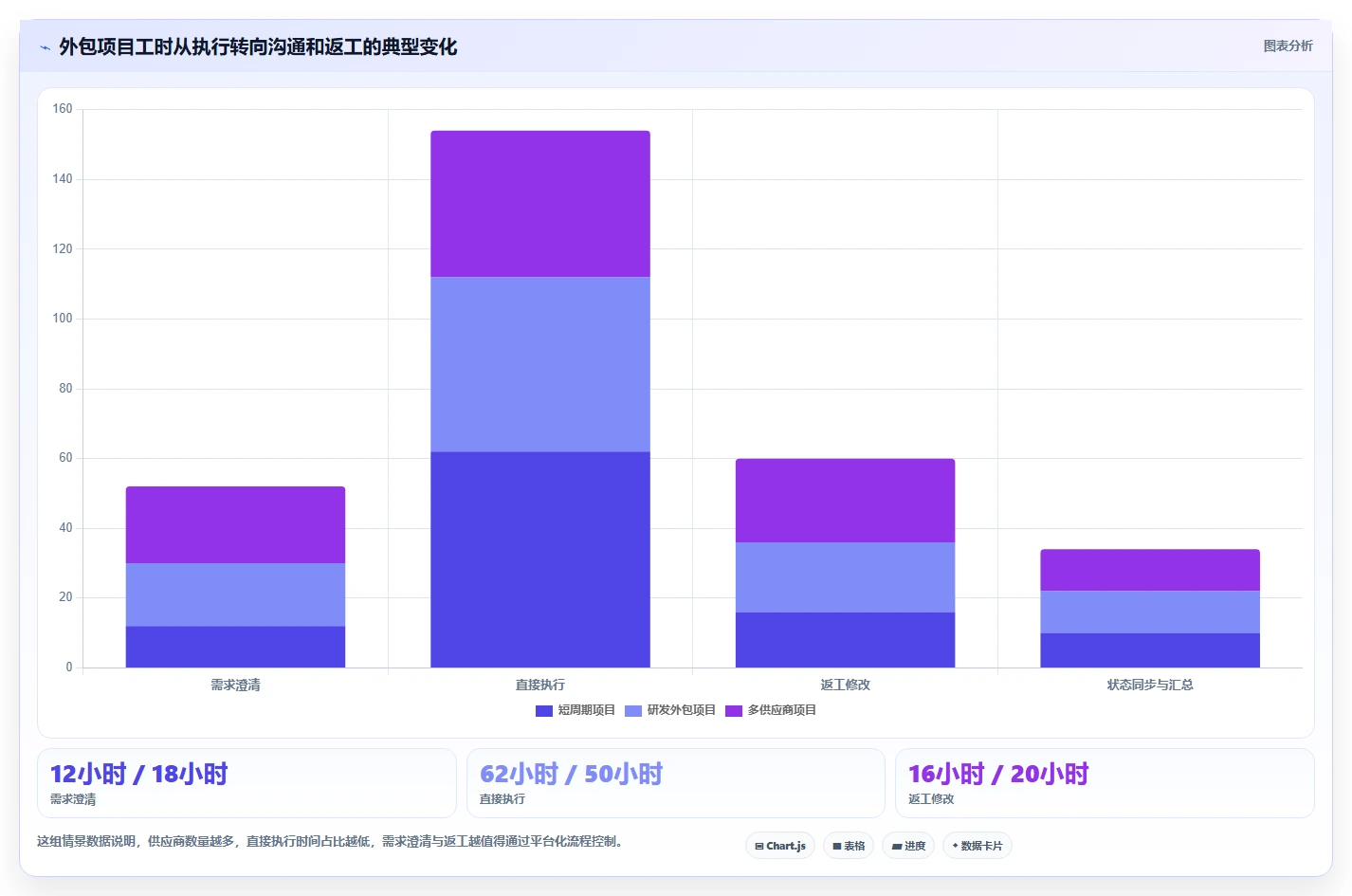Screen dimensions: 1352x896
Task: Click the 返工修改 bar's purple top segment
Action: pos(845,501)
